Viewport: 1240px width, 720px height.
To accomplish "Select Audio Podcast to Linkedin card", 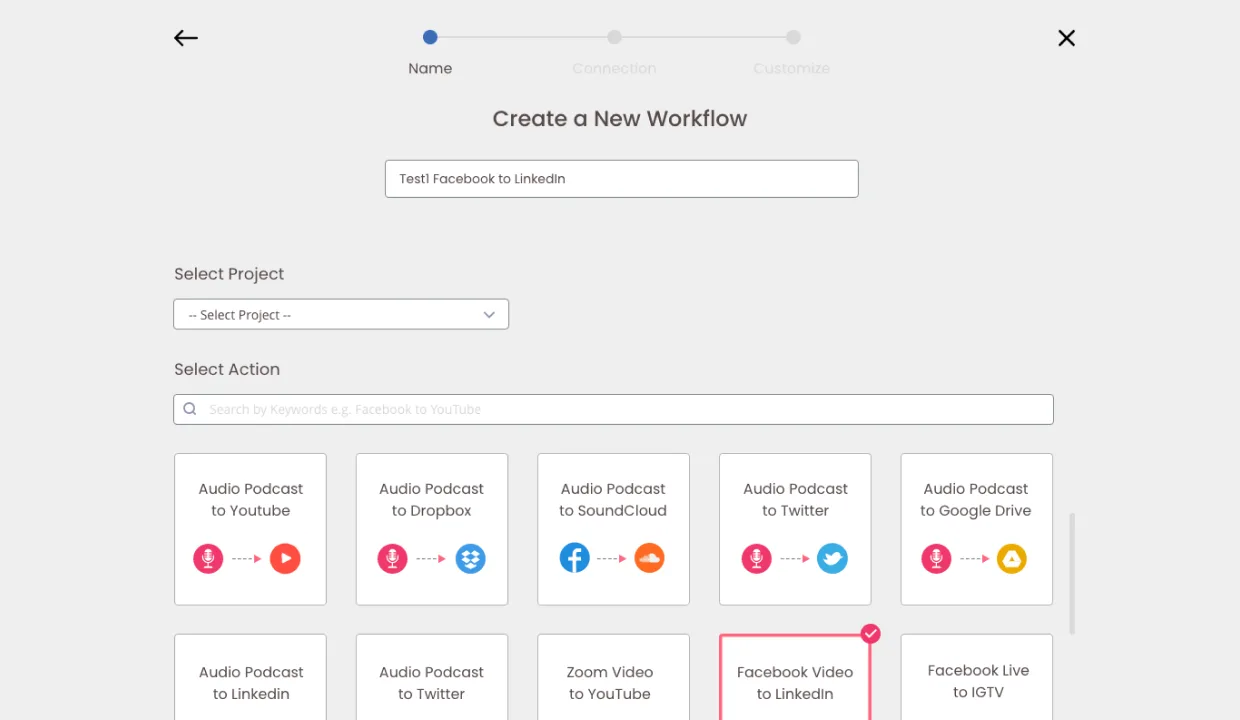I will click(x=250, y=677).
